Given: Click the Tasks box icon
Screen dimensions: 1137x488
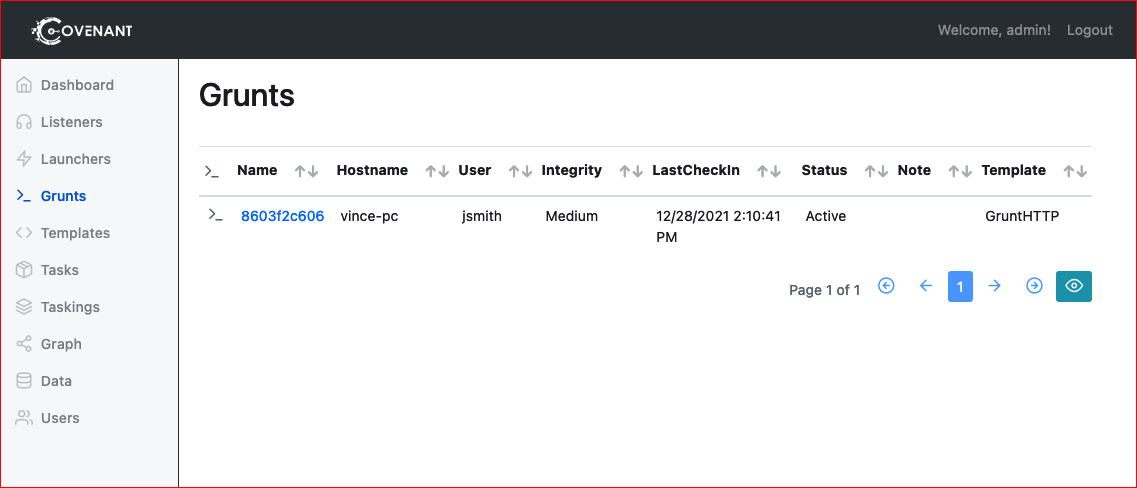Looking at the screenshot, I should pyautogui.click(x=24, y=270).
